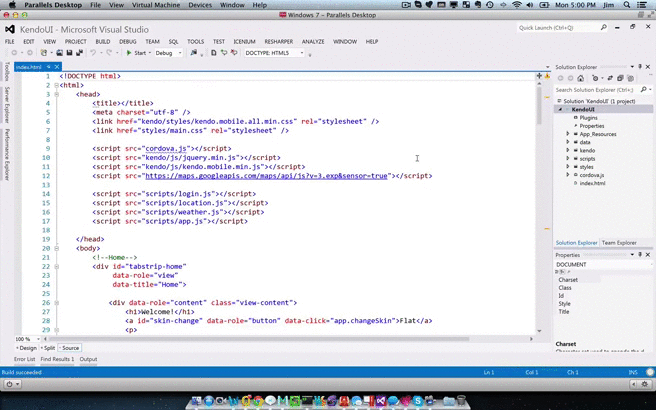Open the Toolbox side tab

(x=7, y=71)
